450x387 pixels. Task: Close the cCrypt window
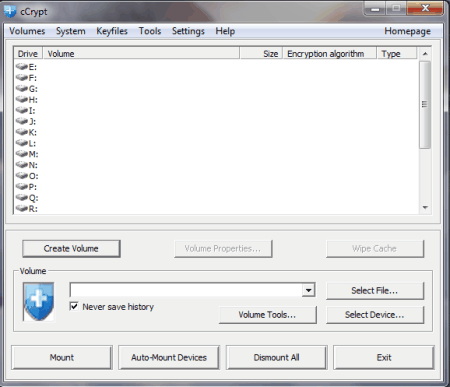click(x=425, y=8)
